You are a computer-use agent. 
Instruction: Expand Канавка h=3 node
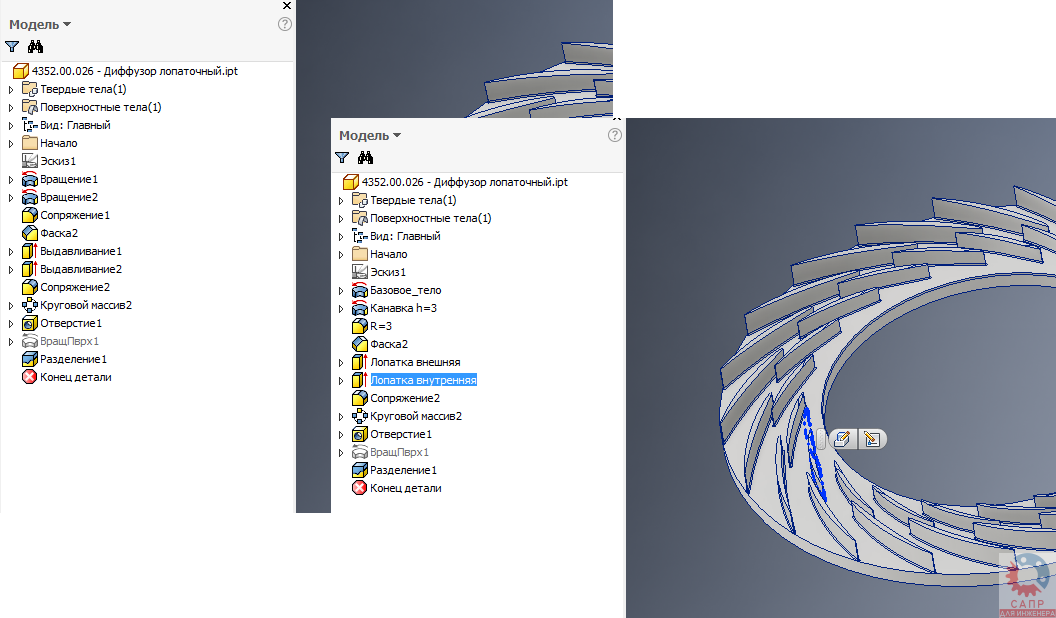[x=341, y=308]
